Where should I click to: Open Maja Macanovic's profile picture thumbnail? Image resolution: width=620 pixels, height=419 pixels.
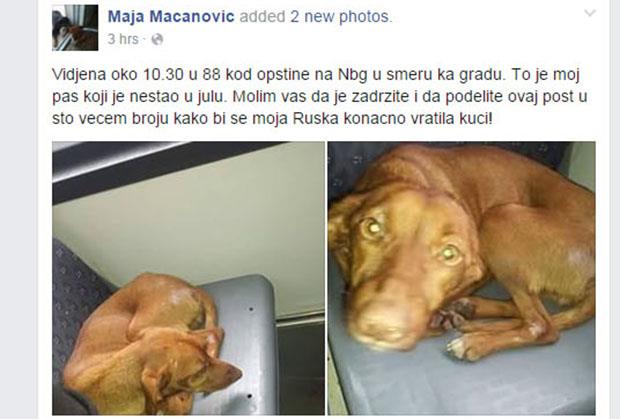tap(75, 28)
